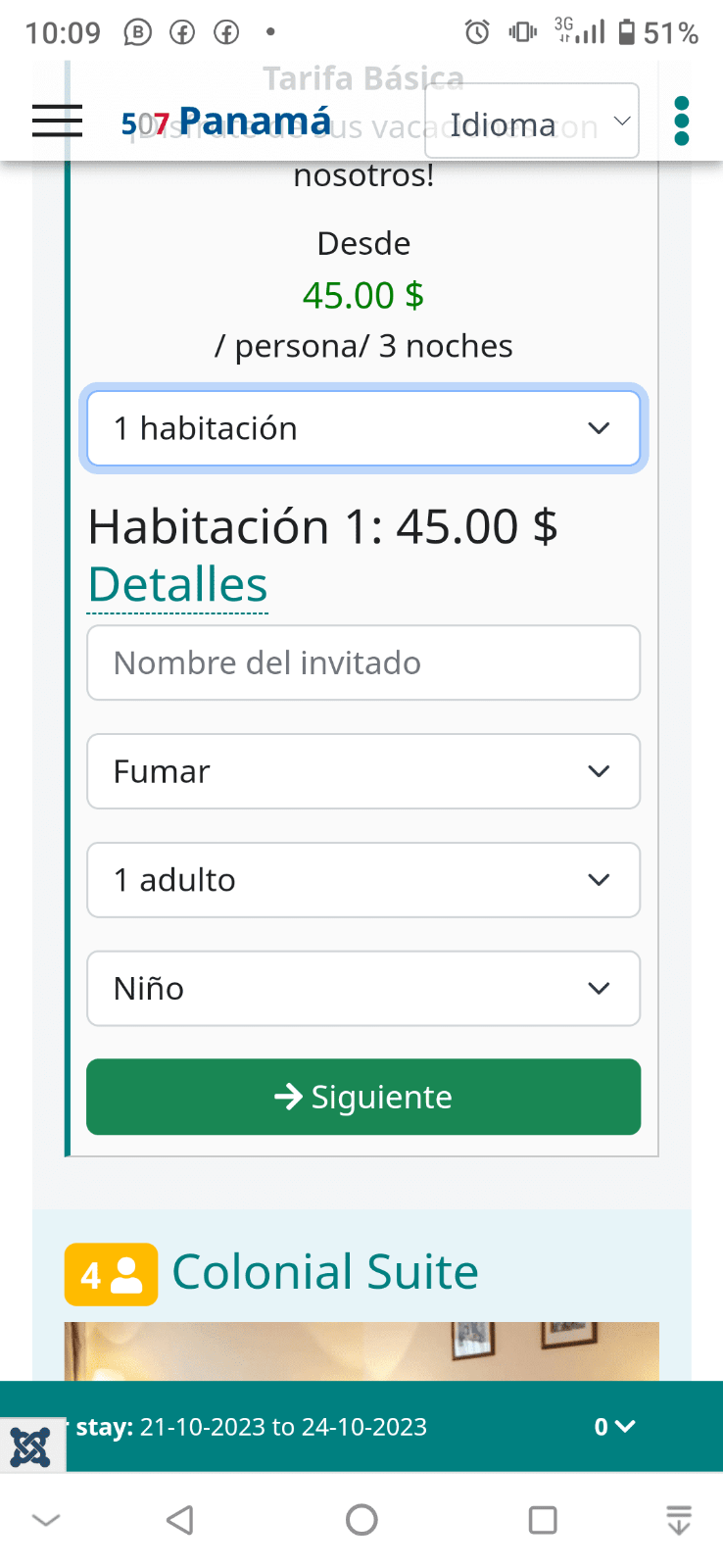Open the Idioma language dropdown
This screenshot has height=1568, width=723.
531,122
